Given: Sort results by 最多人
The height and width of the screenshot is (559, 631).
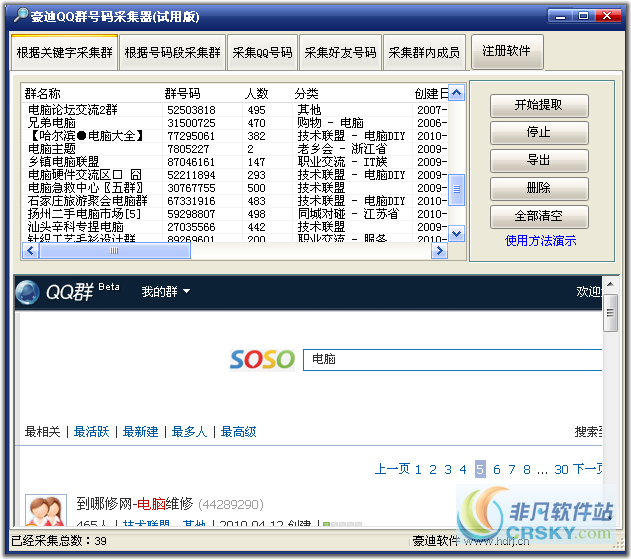Looking at the screenshot, I should (x=190, y=432).
